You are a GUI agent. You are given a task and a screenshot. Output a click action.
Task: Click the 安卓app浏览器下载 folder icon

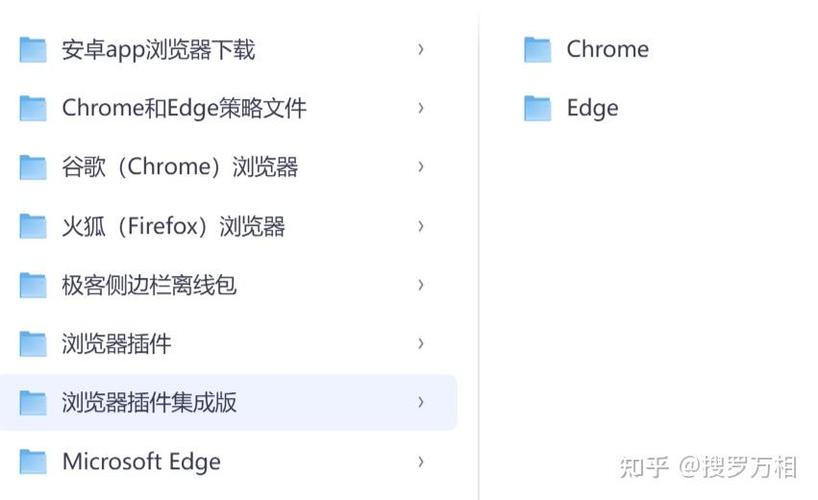pos(33,50)
